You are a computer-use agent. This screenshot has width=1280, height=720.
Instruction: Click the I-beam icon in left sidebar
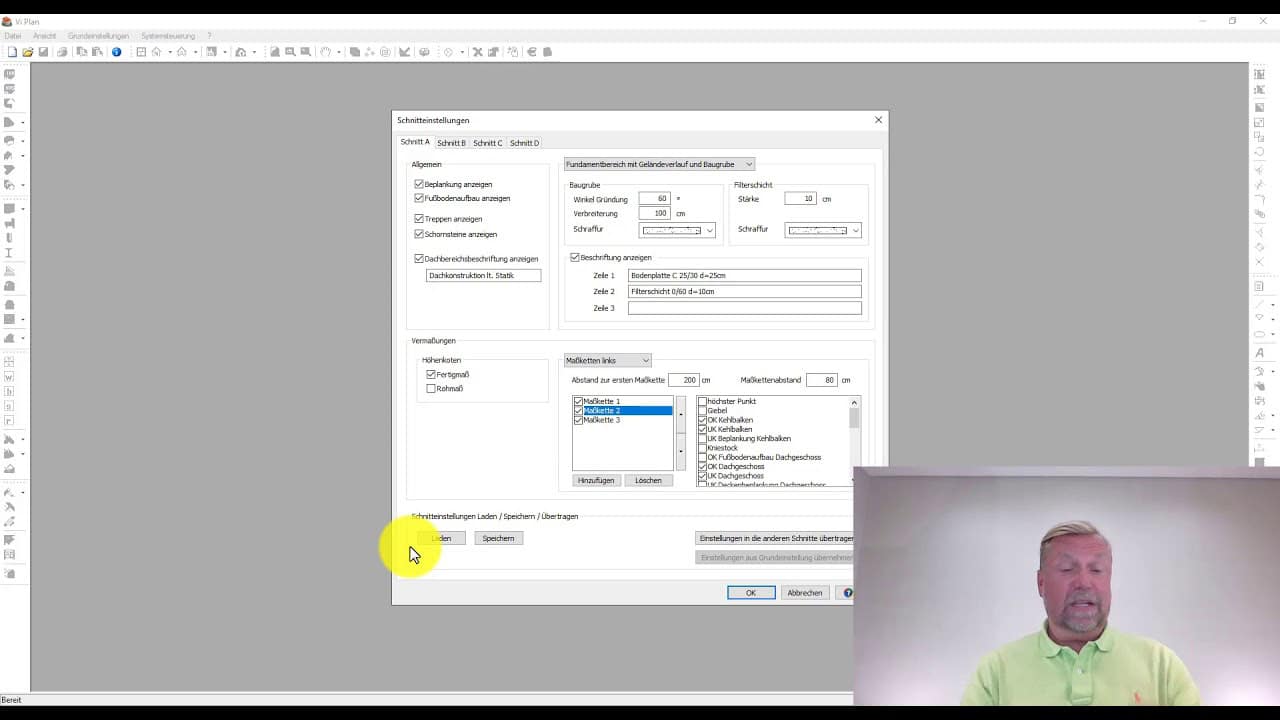(x=9, y=253)
